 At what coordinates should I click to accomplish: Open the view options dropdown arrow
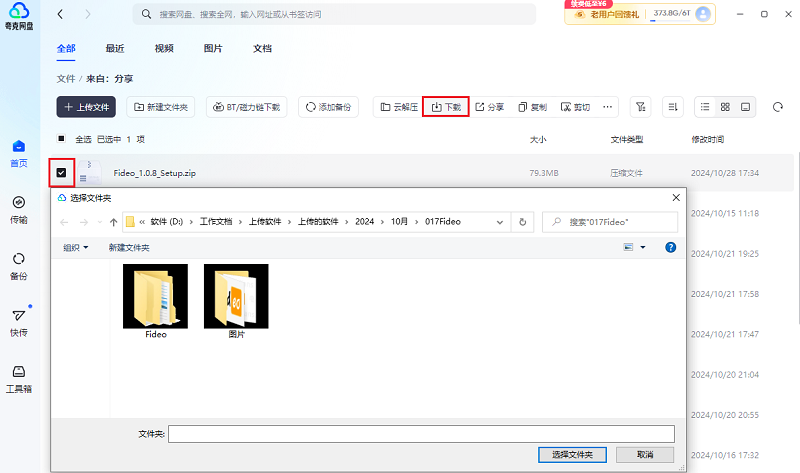643,247
